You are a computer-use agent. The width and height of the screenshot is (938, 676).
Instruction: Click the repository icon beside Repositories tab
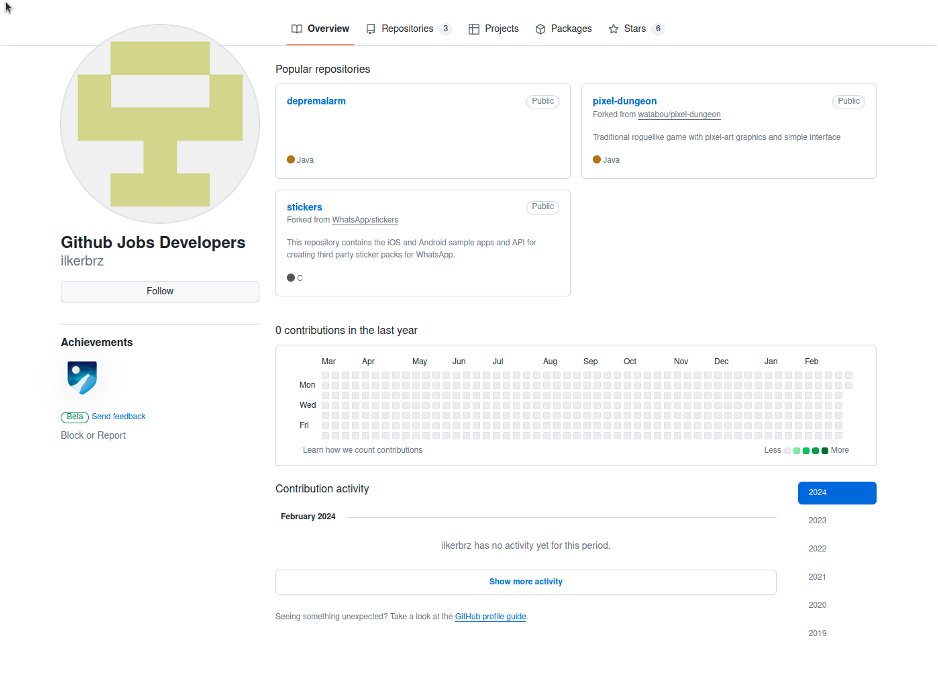pos(369,29)
